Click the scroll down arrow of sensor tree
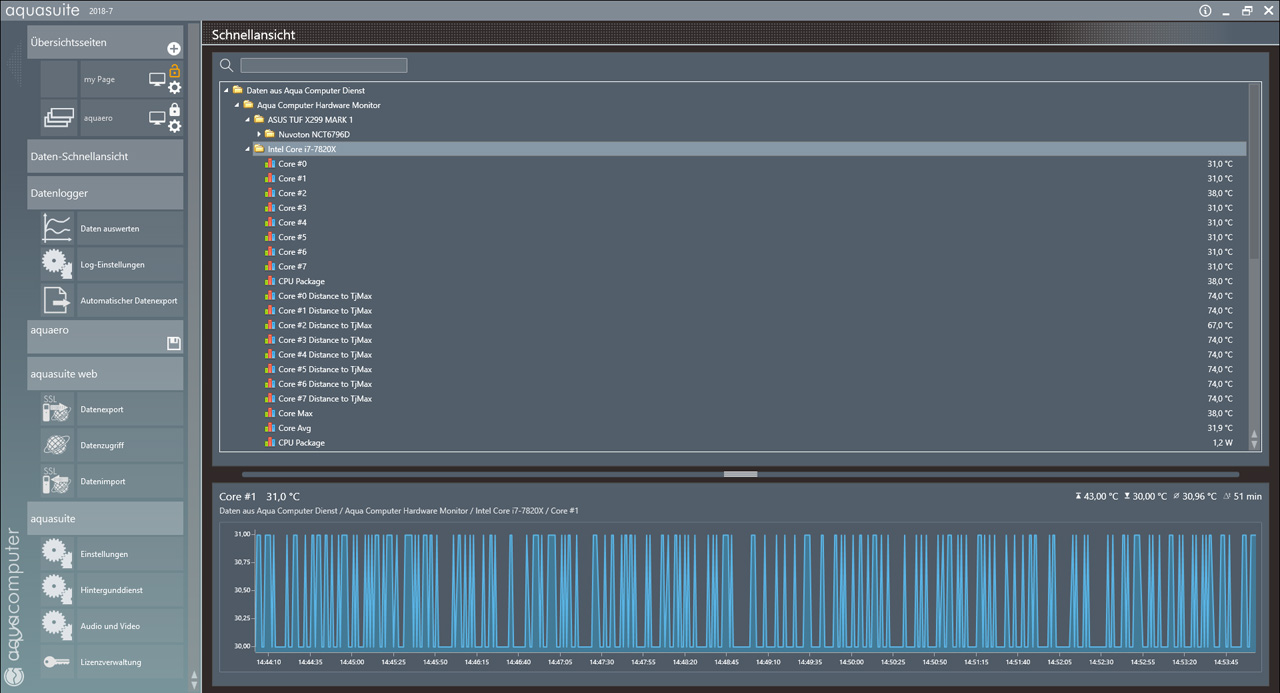 [x=1254, y=445]
